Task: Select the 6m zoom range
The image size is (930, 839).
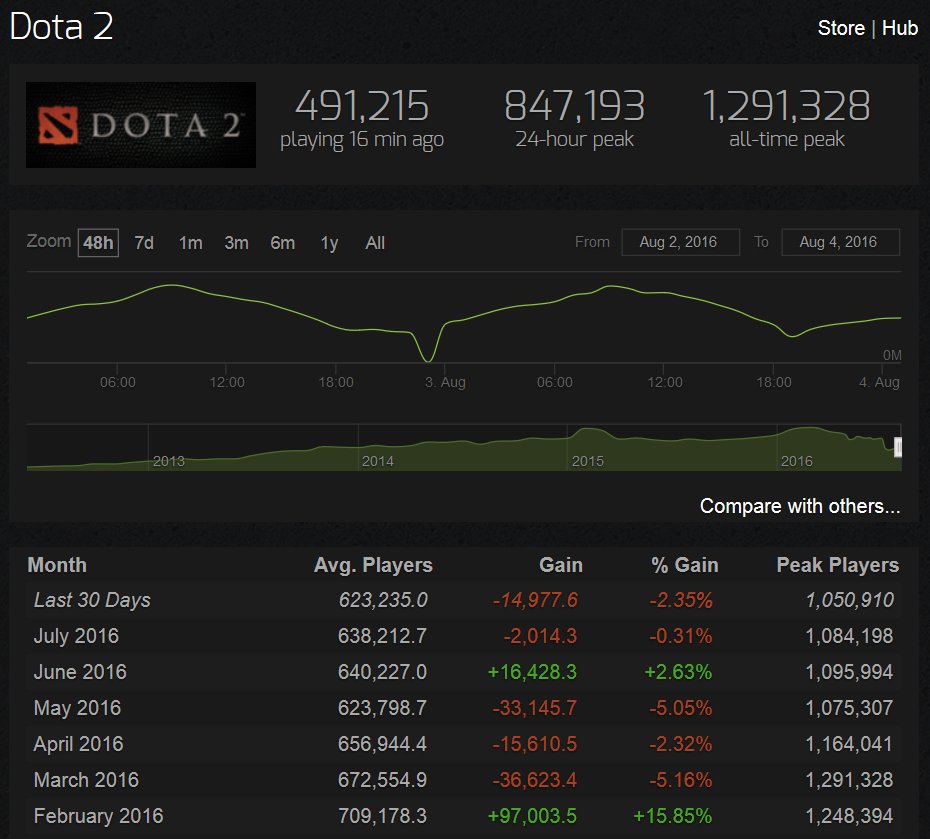Action: point(282,243)
